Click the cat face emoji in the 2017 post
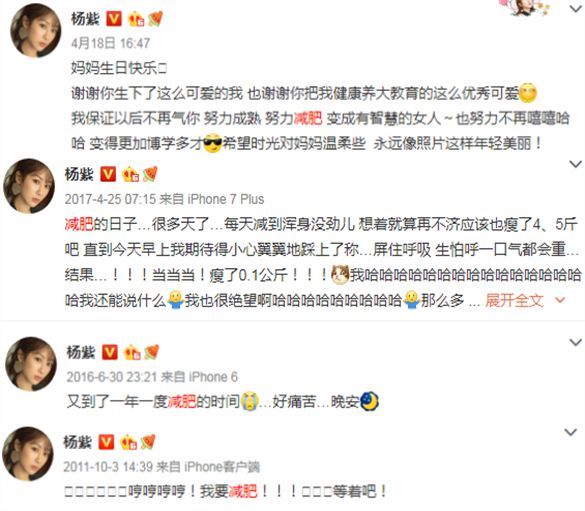The image size is (585, 511). 340,275
